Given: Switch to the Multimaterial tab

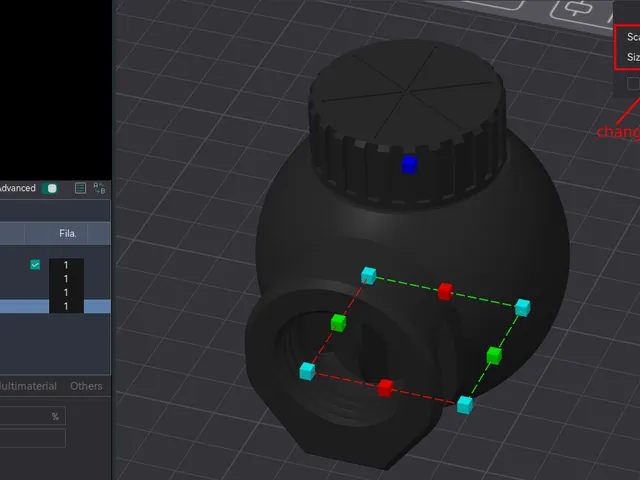Looking at the screenshot, I should pyautogui.click(x=28, y=386).
